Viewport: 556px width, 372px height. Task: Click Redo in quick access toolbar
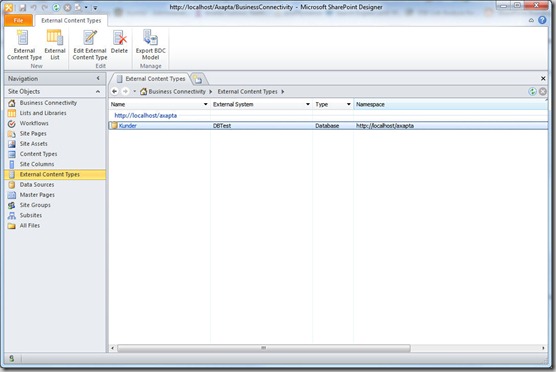tap(45, 7)
